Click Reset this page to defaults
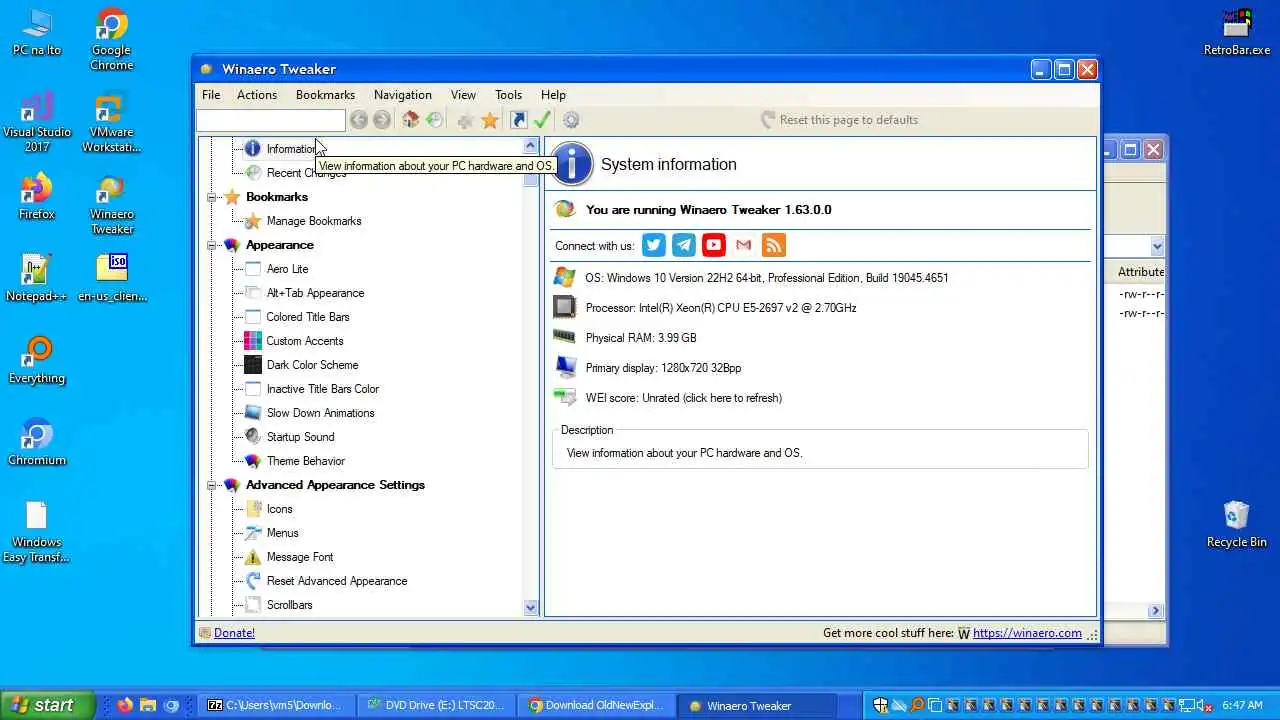Image resolution: width=1280 pixels, height=720 pixels. [x=839, y=120]
